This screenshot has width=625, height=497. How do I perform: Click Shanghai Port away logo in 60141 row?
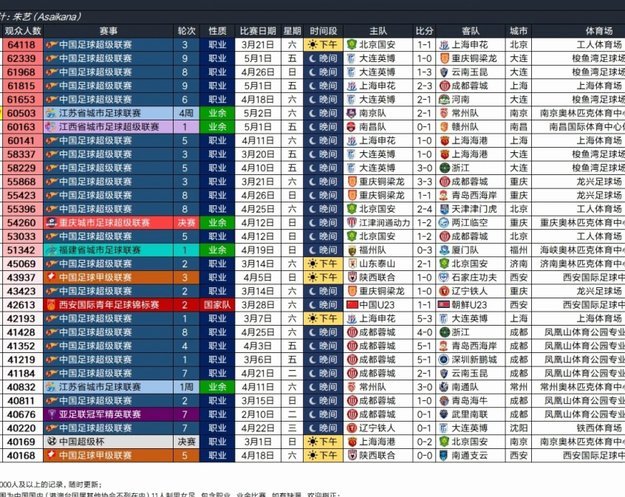click(x=444, y=140)
